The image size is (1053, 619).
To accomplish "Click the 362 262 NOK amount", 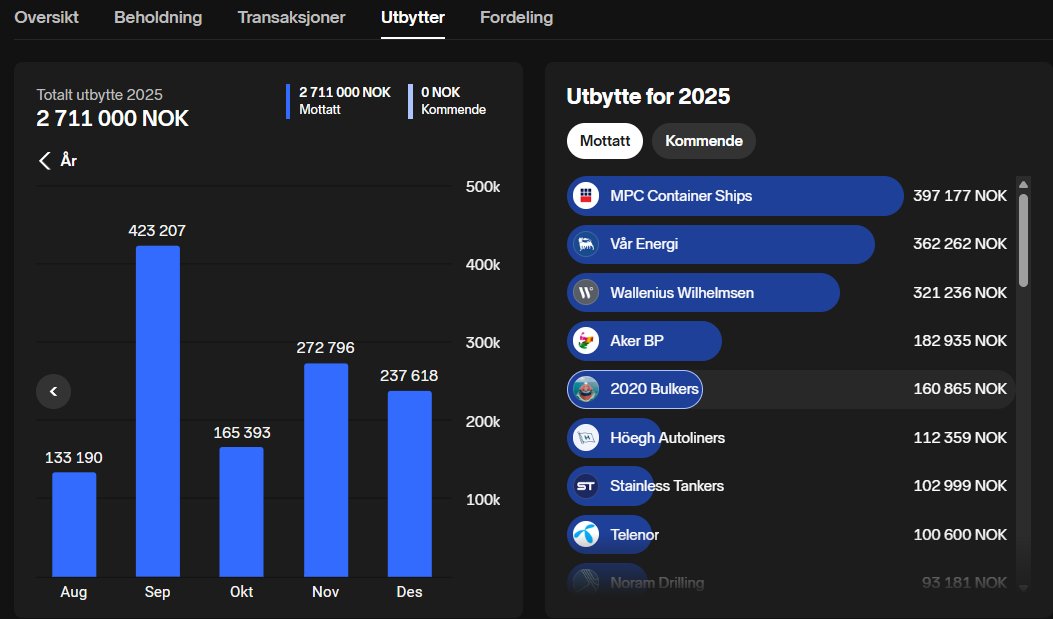I will pyautogui.click(x=960, y=244).
